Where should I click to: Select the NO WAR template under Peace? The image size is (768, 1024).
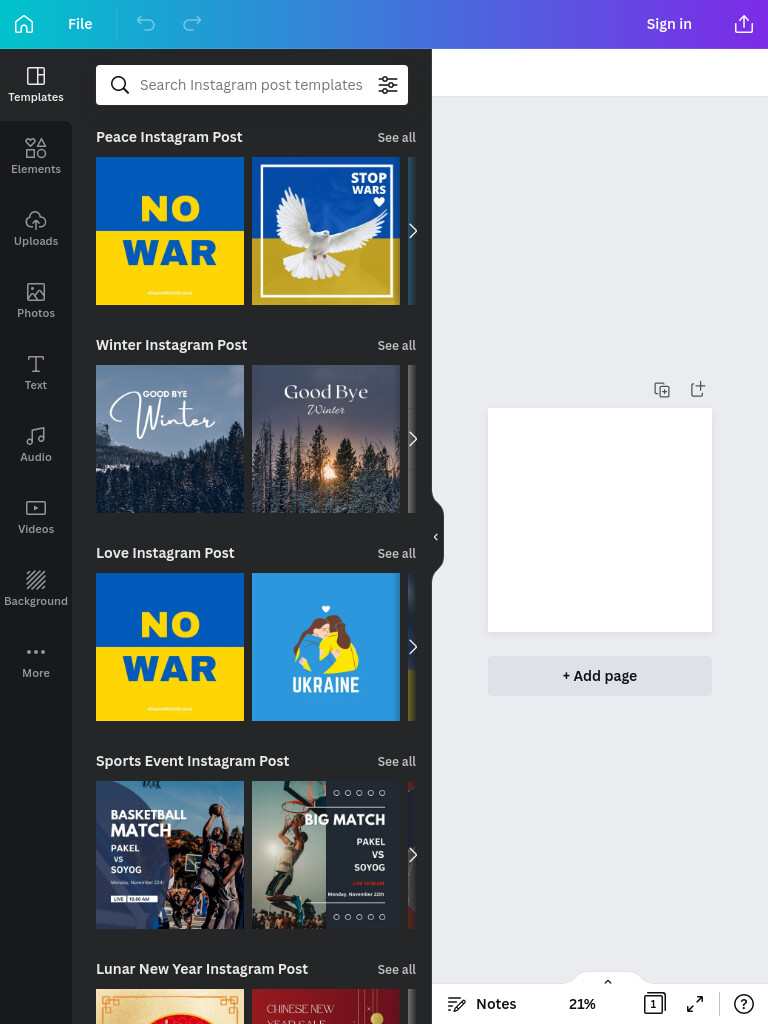pyautogui.click(x=170, y=231)
